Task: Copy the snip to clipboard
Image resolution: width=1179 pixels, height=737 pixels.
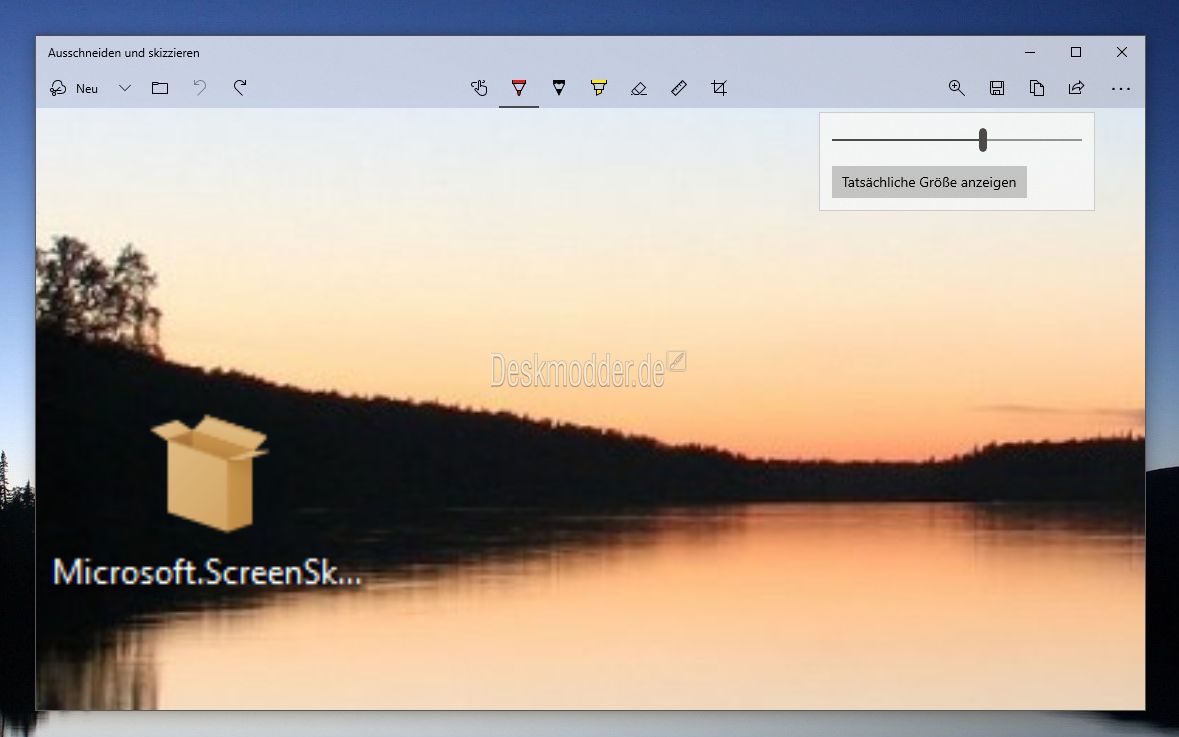Action: [1037, 89]
